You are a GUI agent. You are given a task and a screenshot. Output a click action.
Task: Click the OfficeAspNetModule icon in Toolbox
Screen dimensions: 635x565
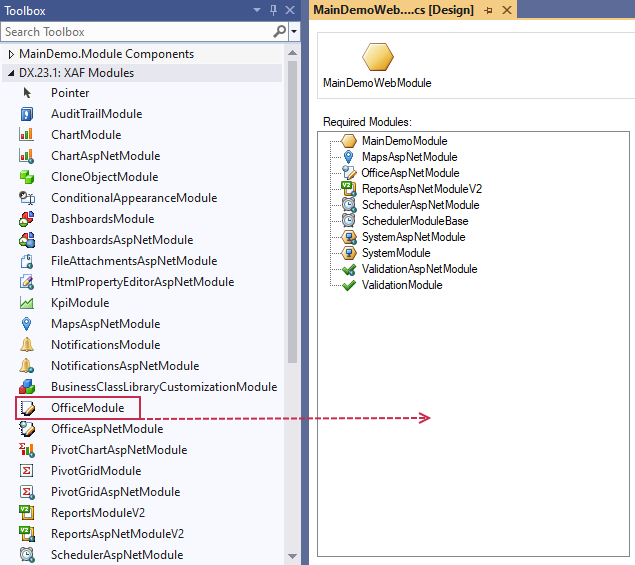click(27, 429)
